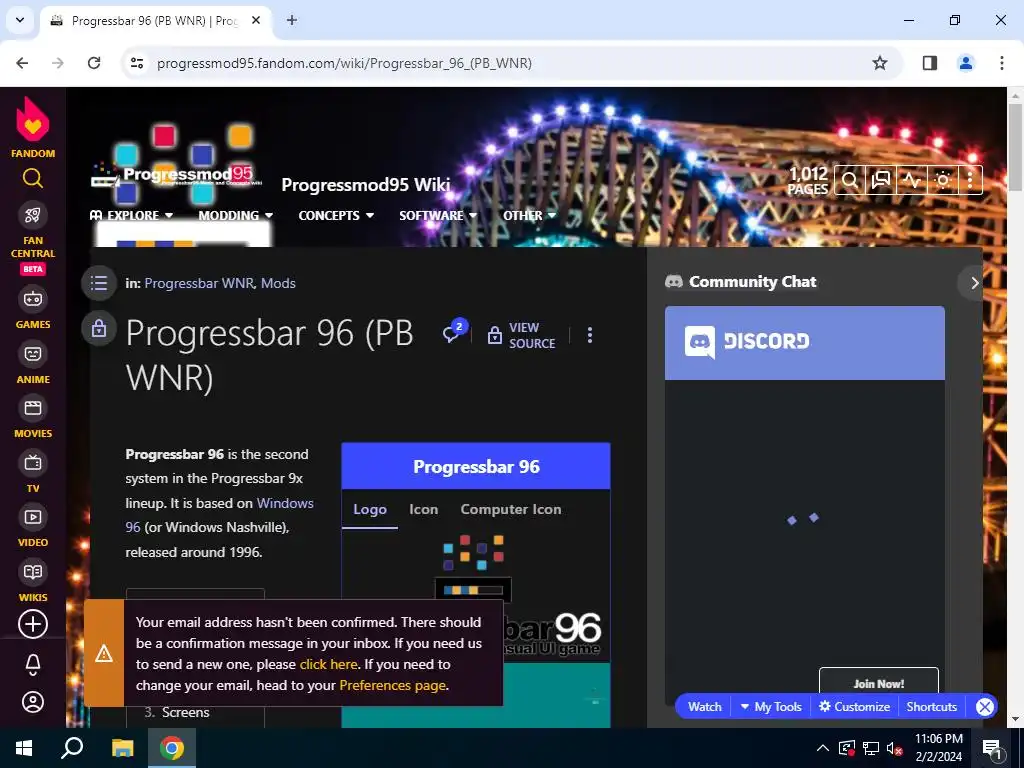Open Chrome side panel icon
The height and width of the screenshot is (768, 1024).
coord(930,63)
